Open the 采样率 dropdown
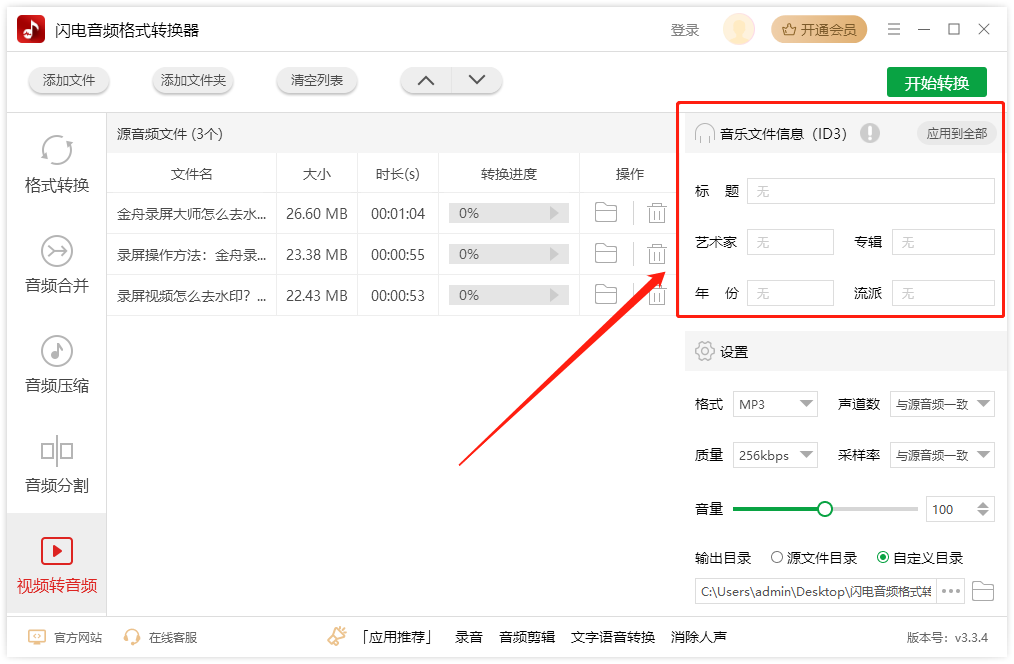Screen dimensions: 1014x664 coord(941,455)
